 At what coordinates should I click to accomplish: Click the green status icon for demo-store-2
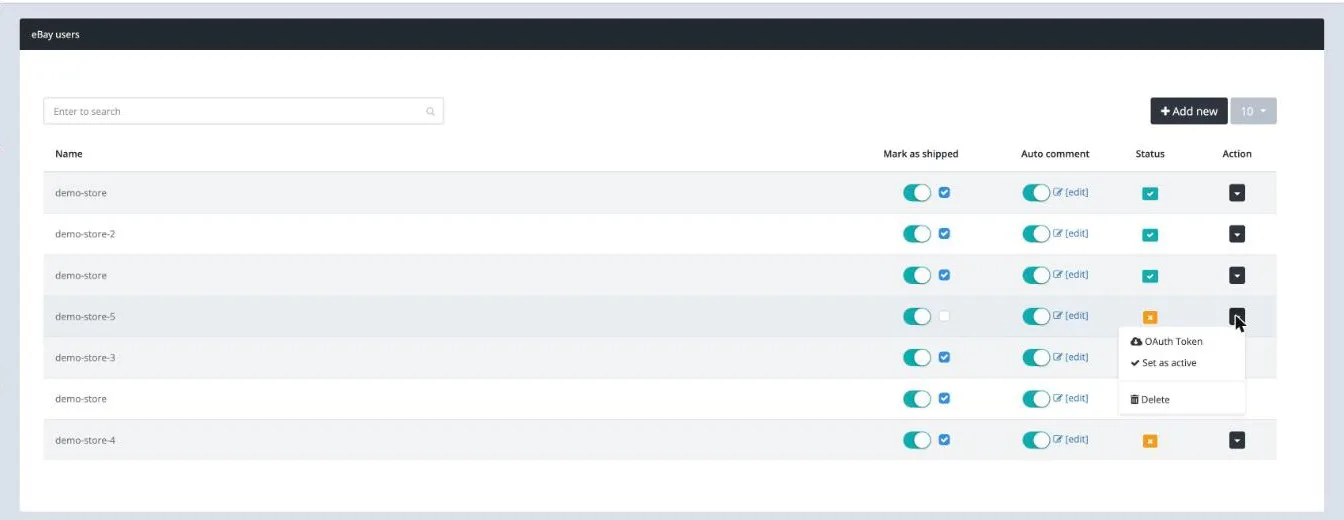tap(1150, 235)
